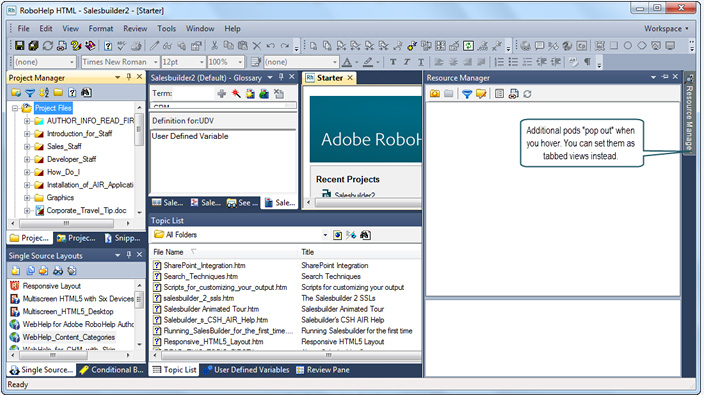Select Search_Techniques.htm in Topic List
The image size is (704, 395).
(x=200, y=276)
